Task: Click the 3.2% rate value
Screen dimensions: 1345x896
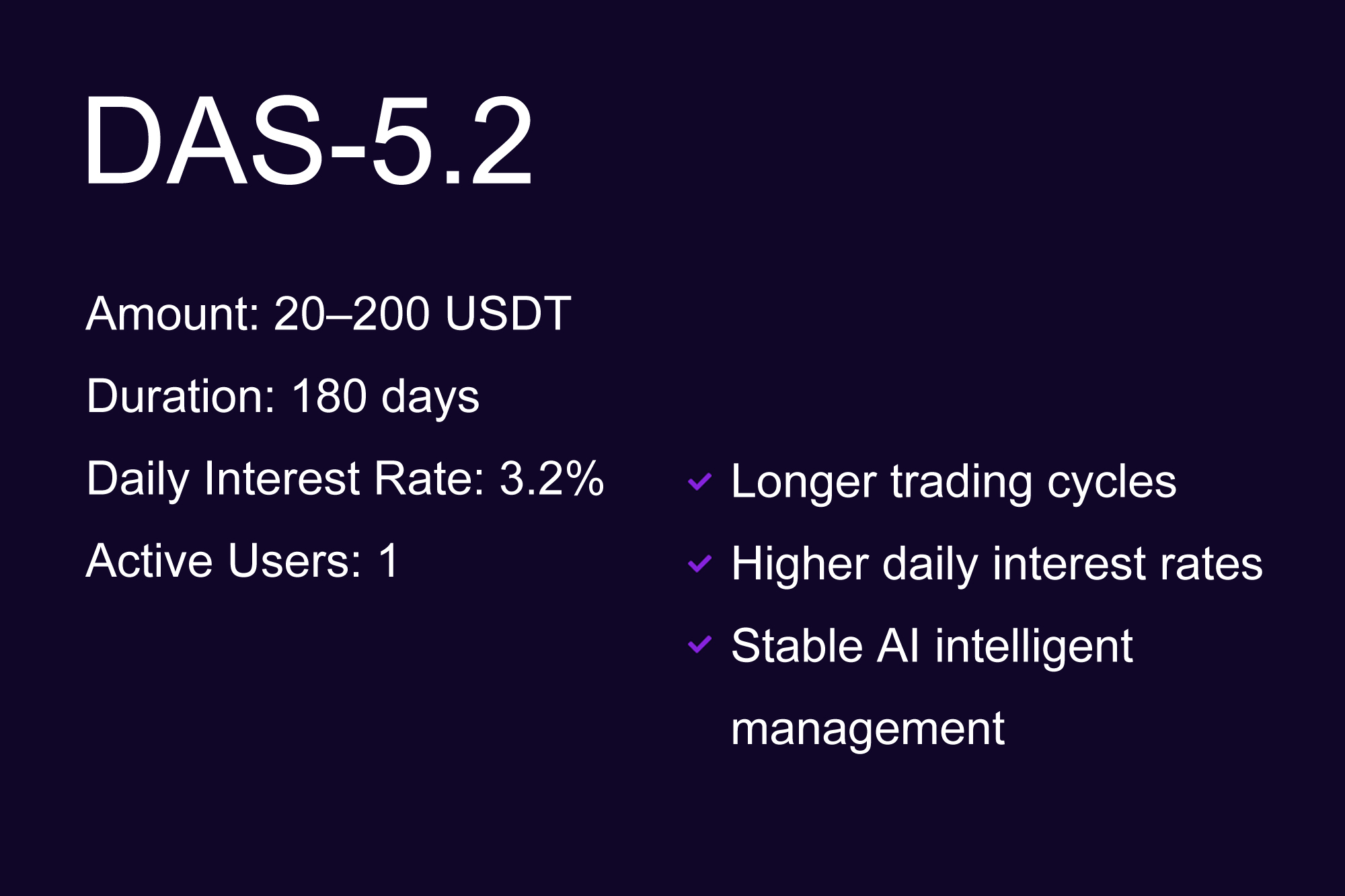Action: [x=551, y=479]
